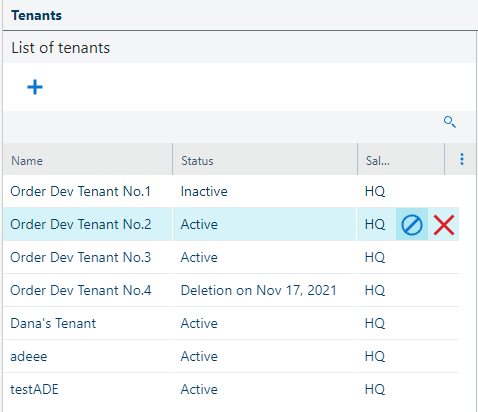Click the Deletion on Nov 17, 2021 status

(x=258, y=290)
